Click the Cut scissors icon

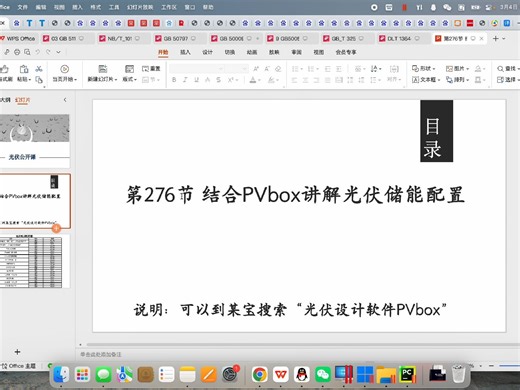click(x=39, y=69)
